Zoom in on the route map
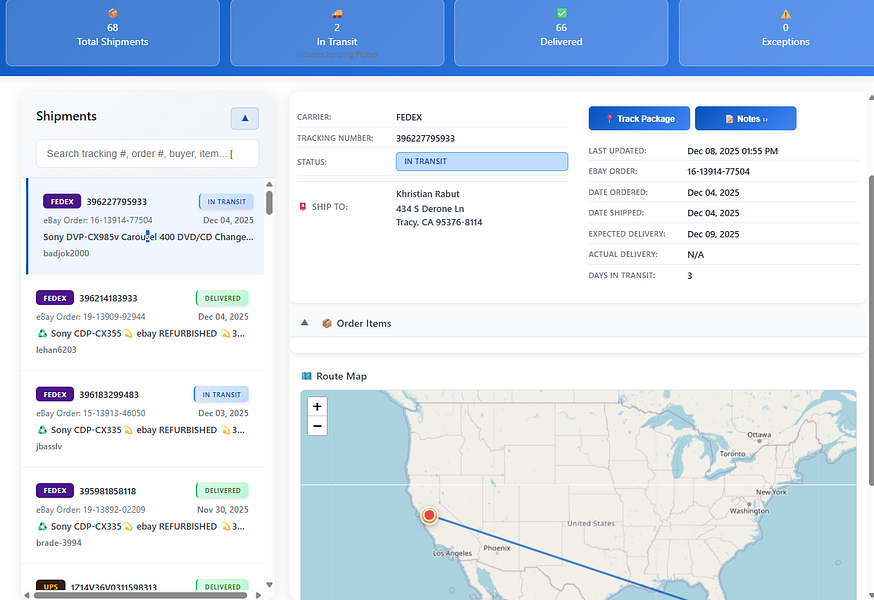Screen dimensions: 874x600 click(317, 407)
